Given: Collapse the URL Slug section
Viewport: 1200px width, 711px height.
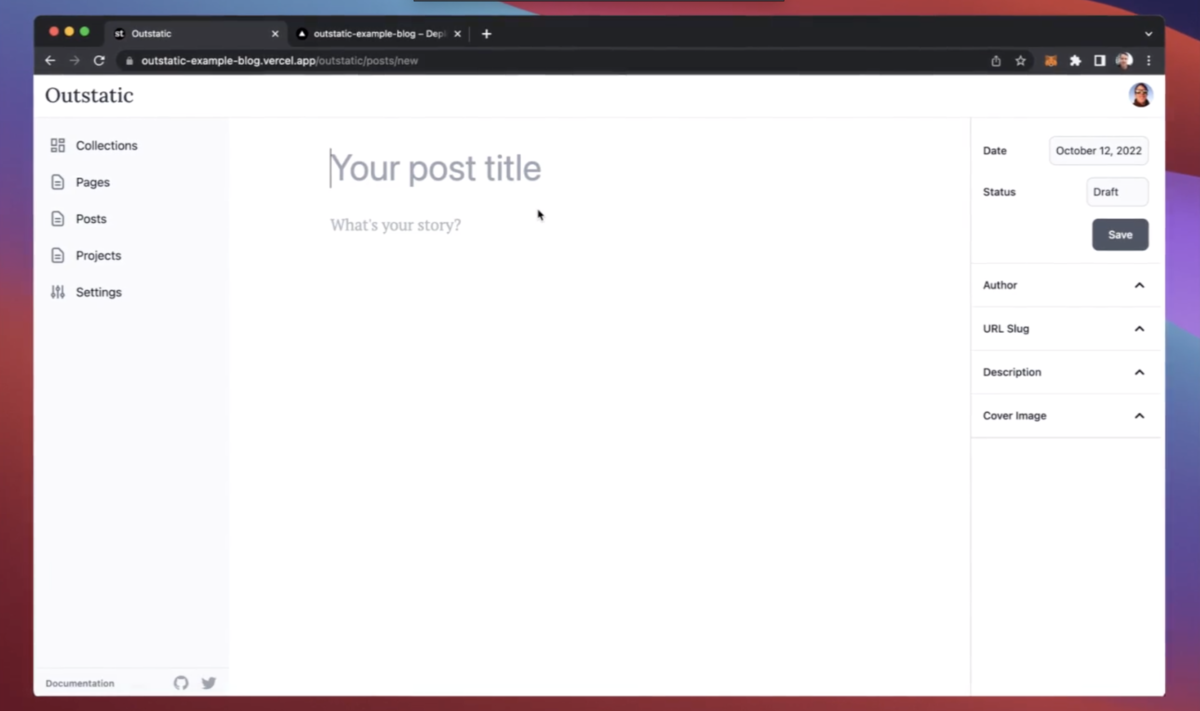Looking at the screenshot, I should point(1139,328).
